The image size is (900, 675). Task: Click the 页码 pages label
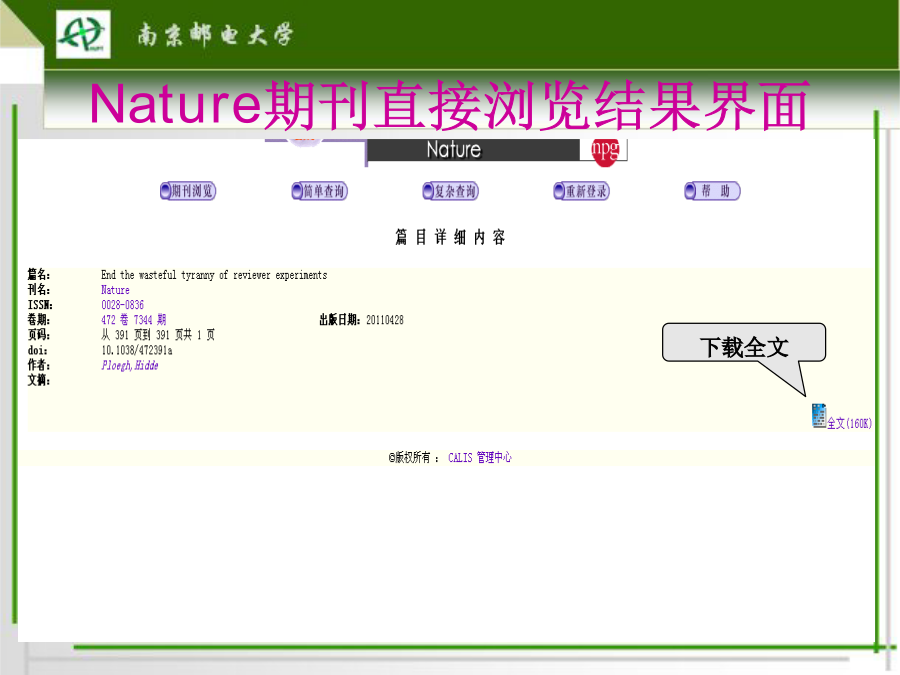[x=39, y=335]
